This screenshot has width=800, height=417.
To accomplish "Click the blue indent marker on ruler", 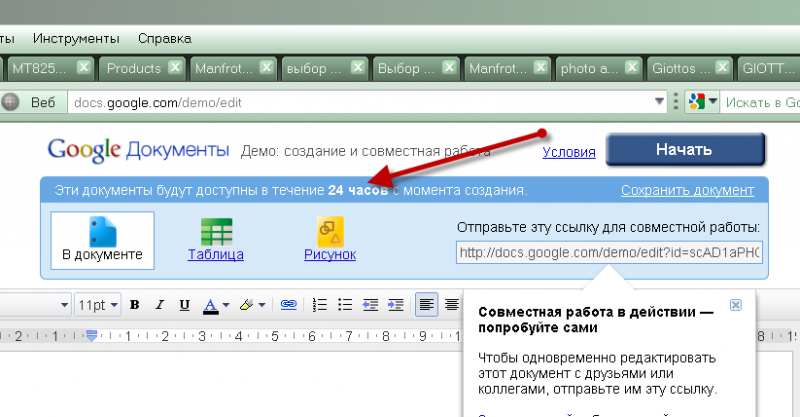I will 92,336.
